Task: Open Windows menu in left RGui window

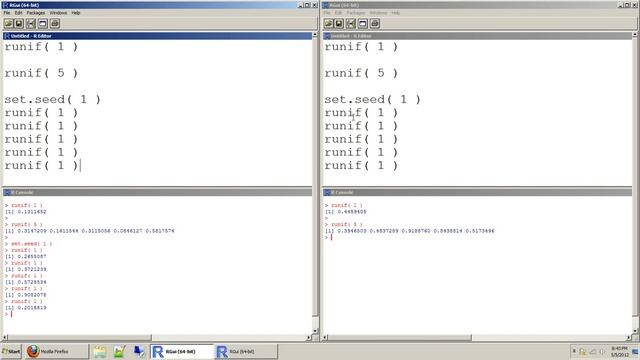Action: [58, 13]
